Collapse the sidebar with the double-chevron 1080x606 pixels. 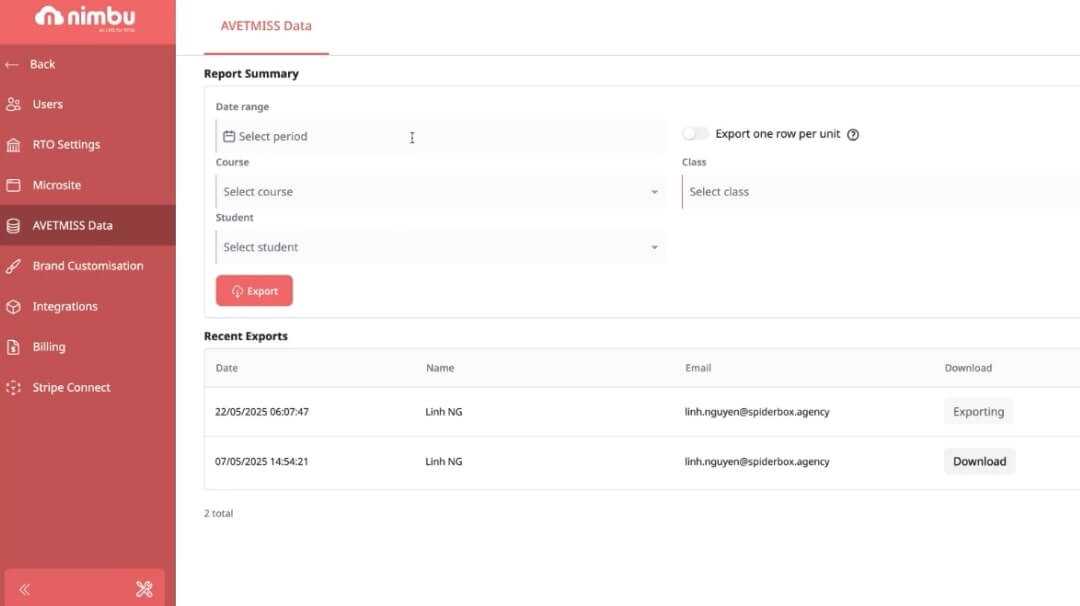23,589
